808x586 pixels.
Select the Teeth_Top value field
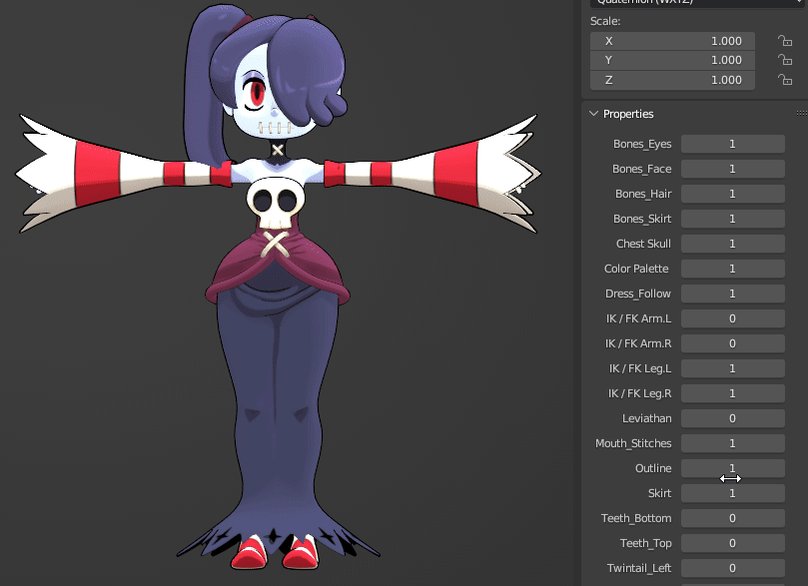[x=733, y=543]
